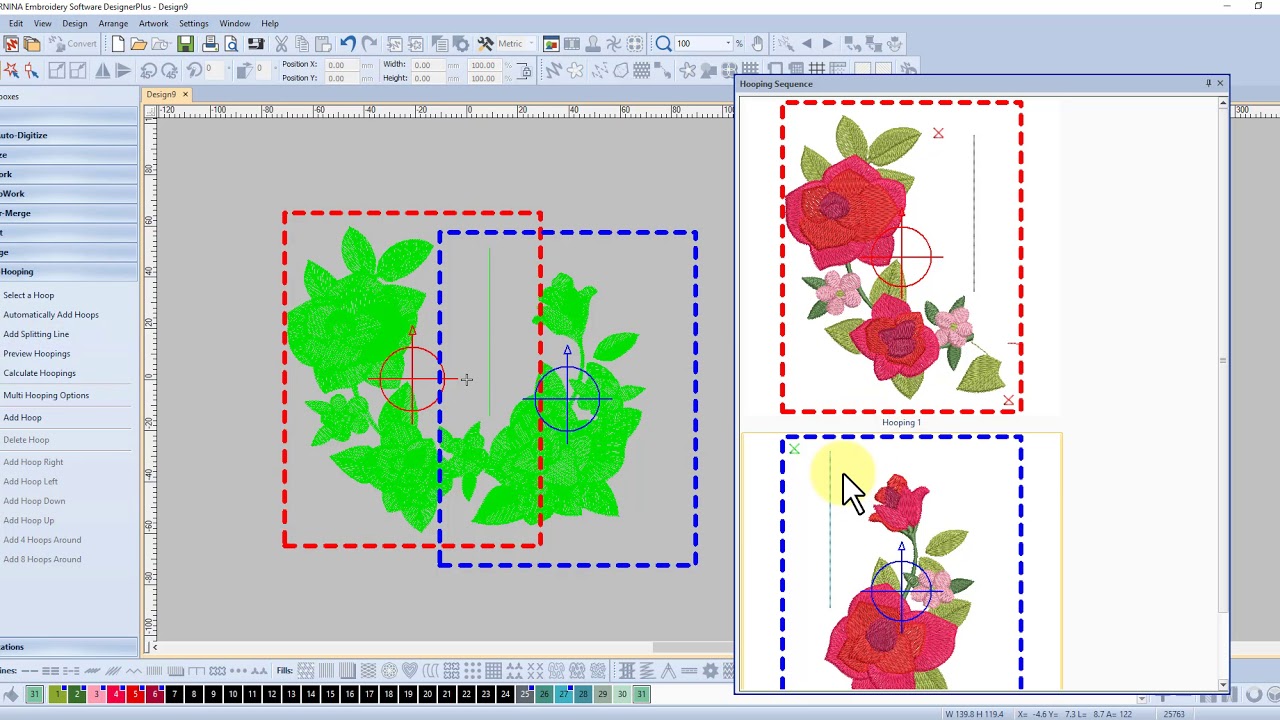Open the Arrange menu
The image size is (1280, 720).
pos(113,23)
